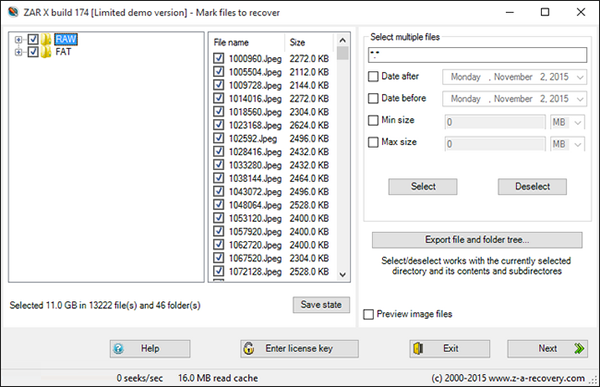Viewport: 600px width, 387px height.
Task: Click the ZAR X application icon in title bar
Action: pyautogui.click(x=13, y=12)
